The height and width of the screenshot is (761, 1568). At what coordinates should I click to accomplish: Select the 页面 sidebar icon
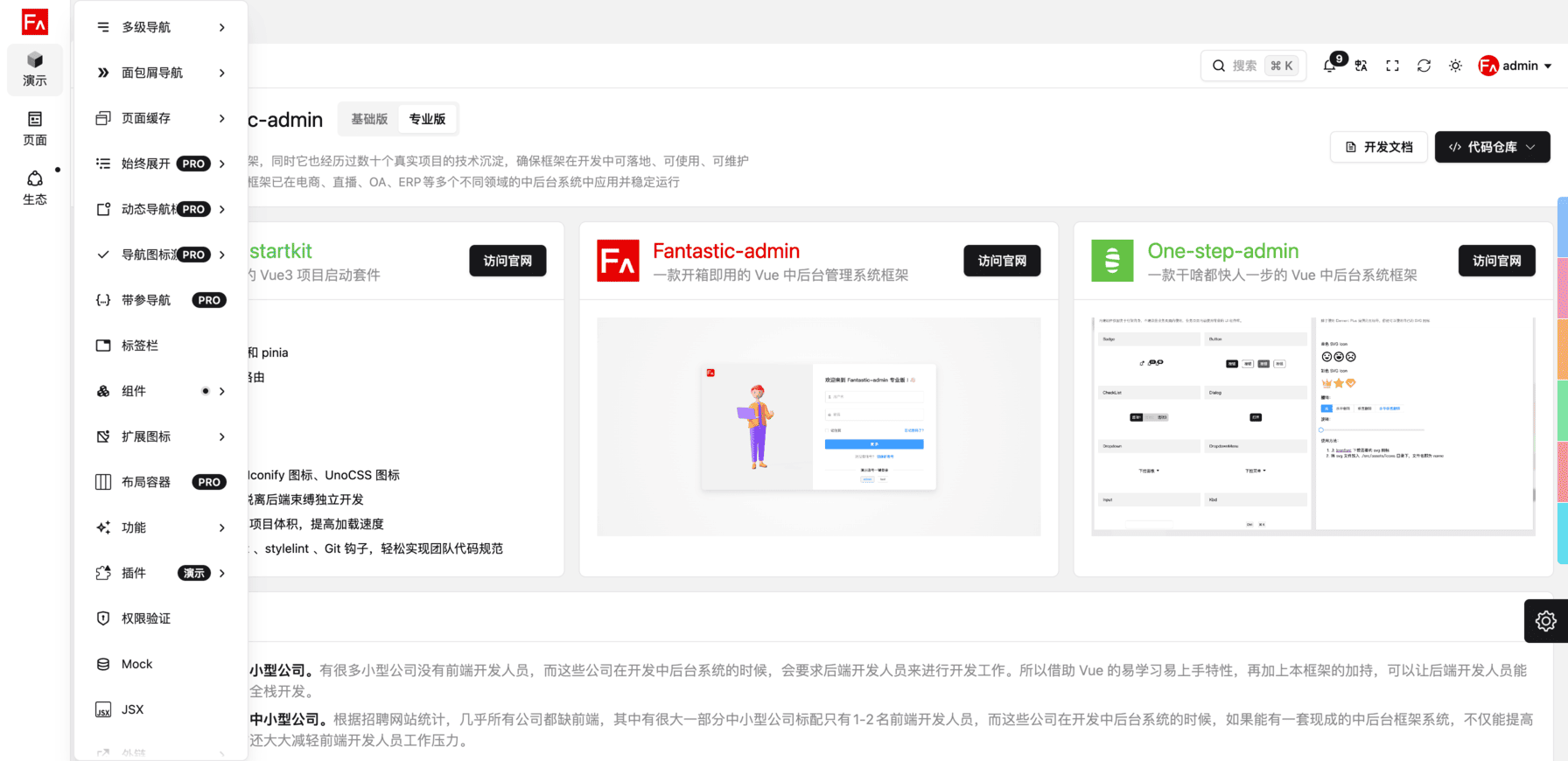(x=35, y=128)
